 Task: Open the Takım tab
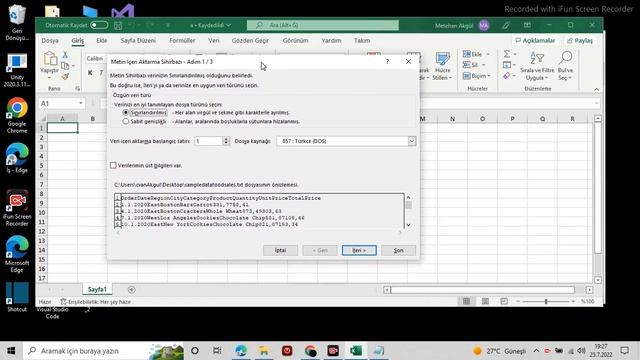(x=362, y=40)
